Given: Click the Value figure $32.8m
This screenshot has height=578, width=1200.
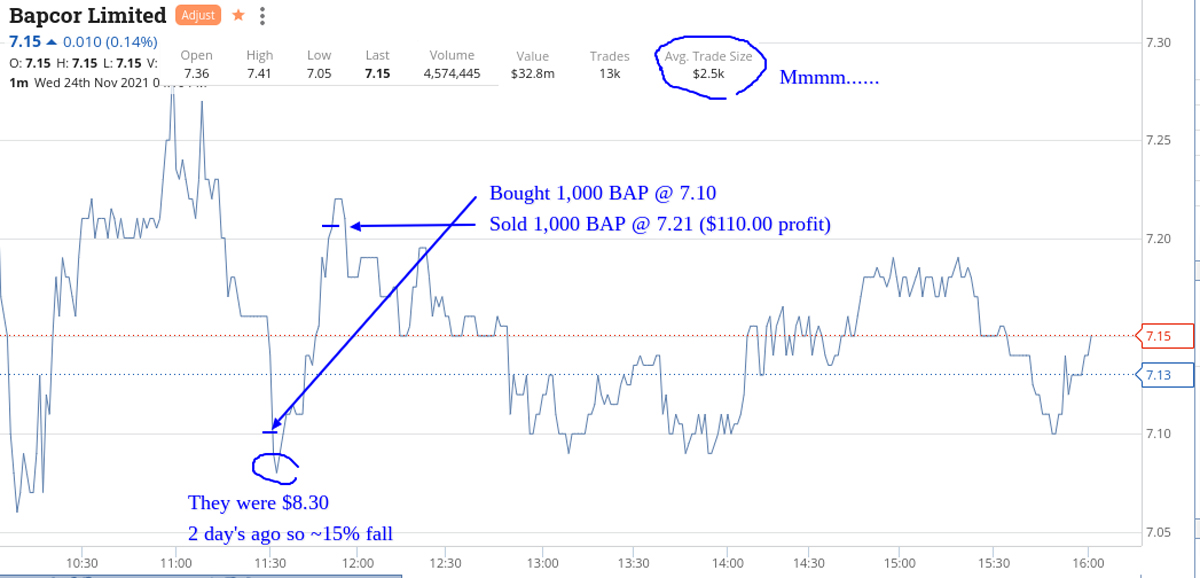Looking at the screenshot, I should pyautogui.click(x=533, y=73).
